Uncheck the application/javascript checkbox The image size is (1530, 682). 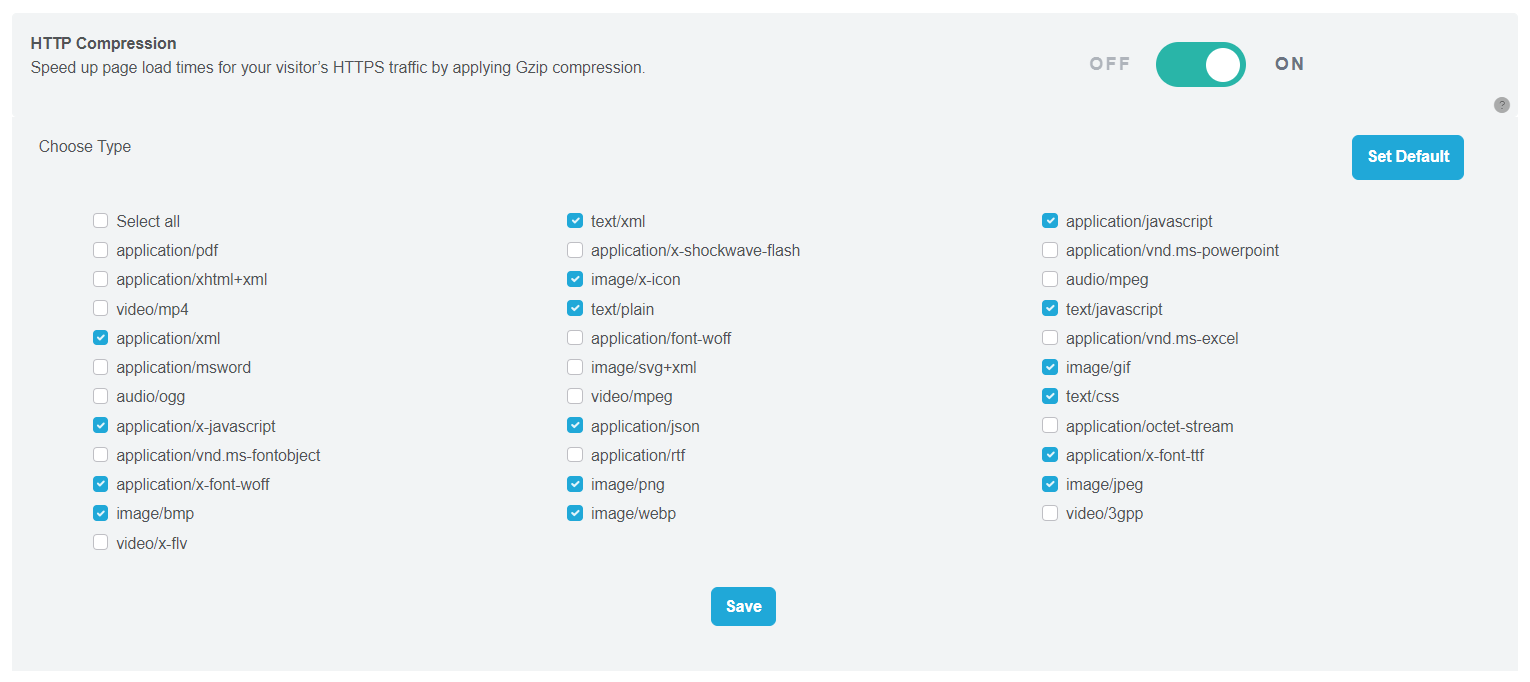tap(1050, 221)
